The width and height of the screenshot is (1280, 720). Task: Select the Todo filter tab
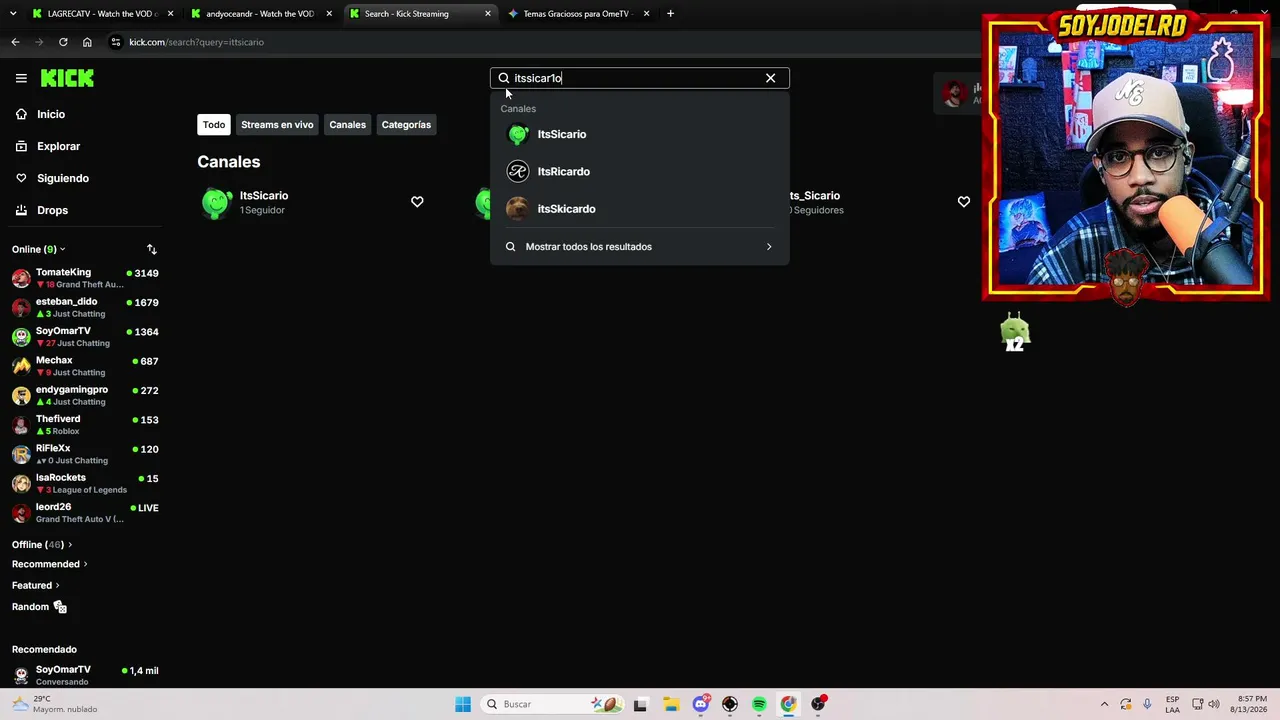tap(214, 125)
